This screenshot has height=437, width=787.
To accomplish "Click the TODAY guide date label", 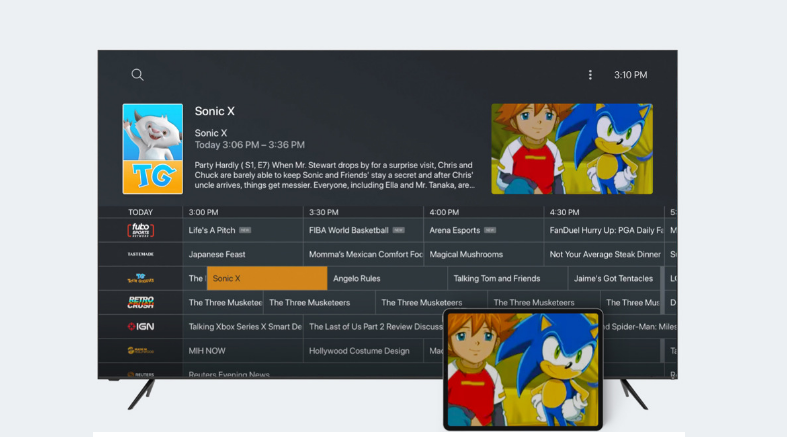I will (x=140, y=212).
